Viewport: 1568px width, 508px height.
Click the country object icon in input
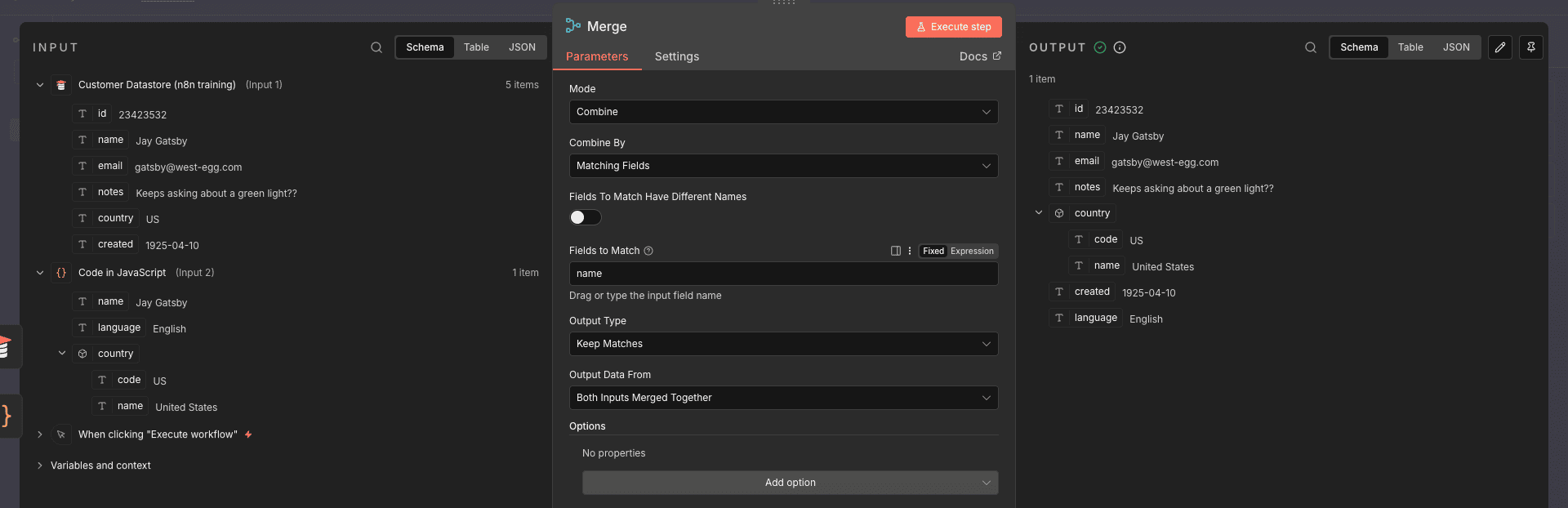click(82, 354)
